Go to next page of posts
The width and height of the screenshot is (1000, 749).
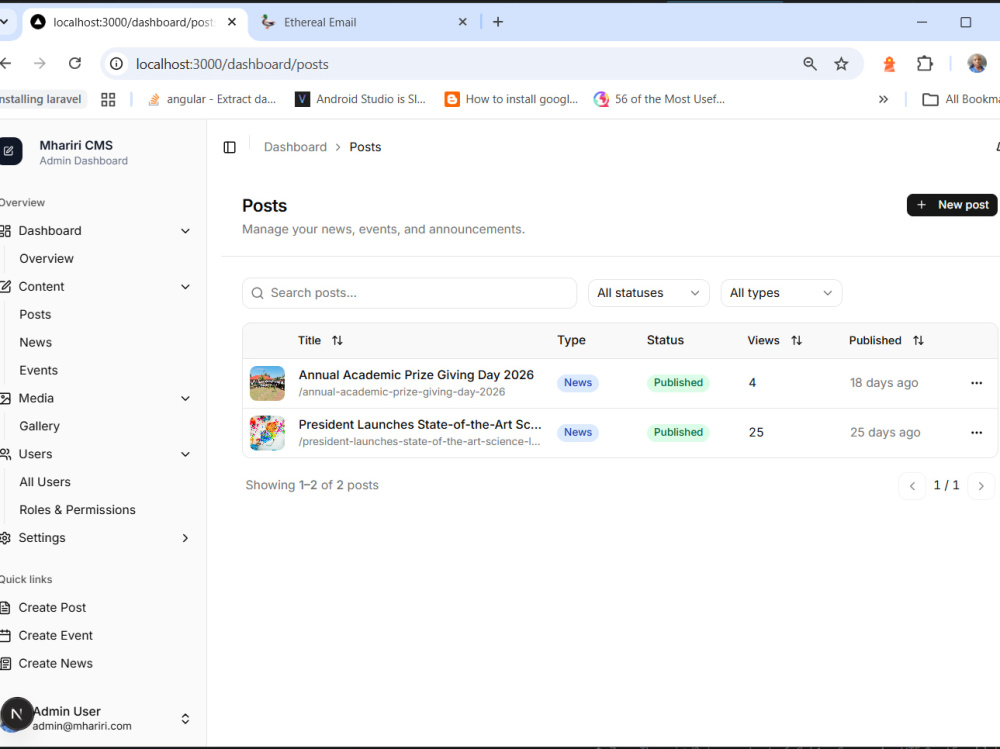(x=981, y=486)
